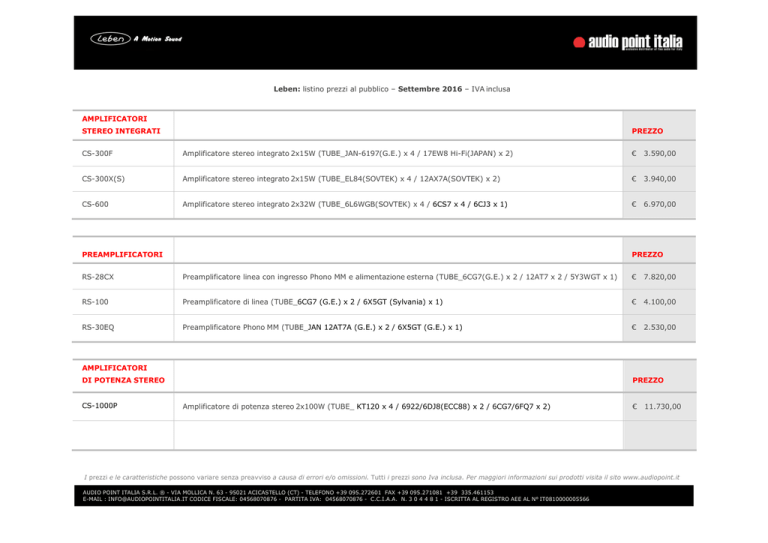Click the price € 4.100,00
The width and height of the screenshot is (768, 543).
click(653, 302)
